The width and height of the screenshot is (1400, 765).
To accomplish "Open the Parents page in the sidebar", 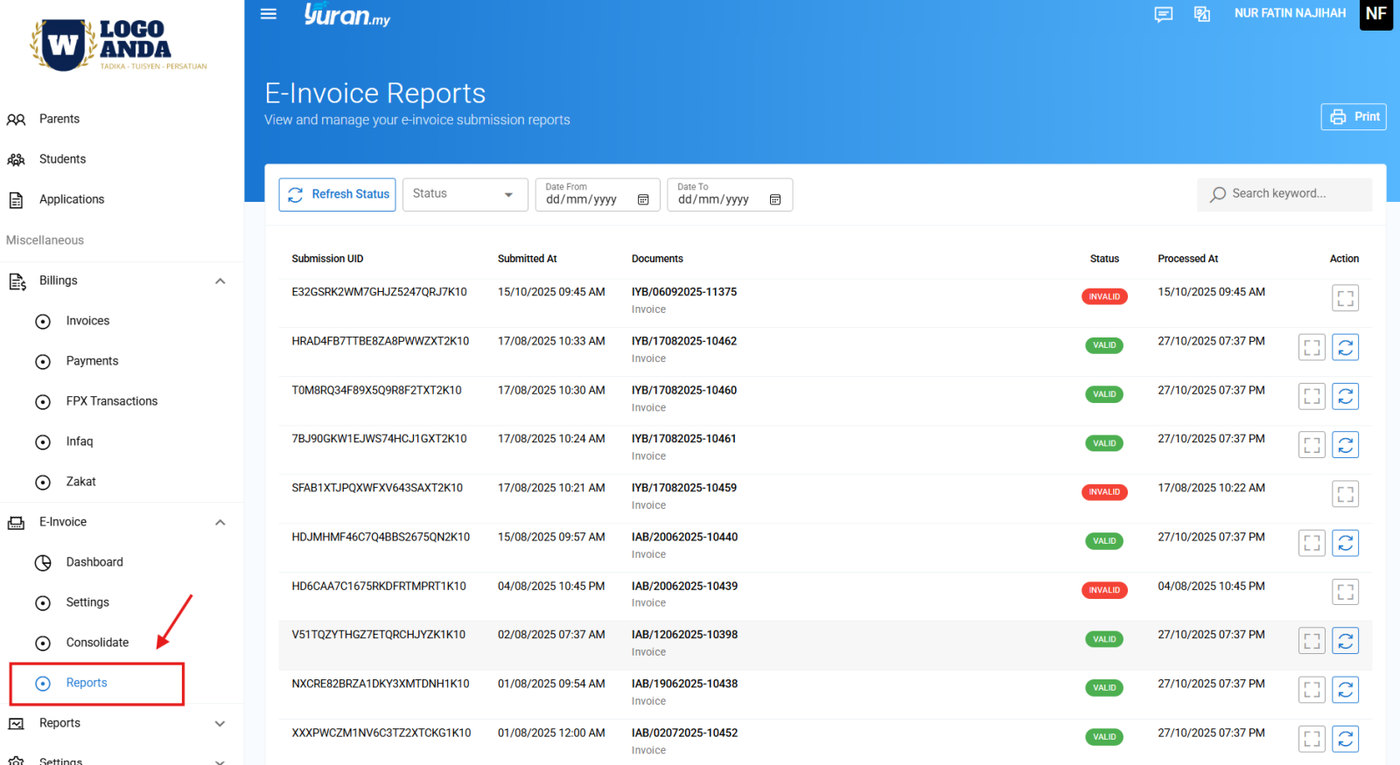I will 59,119.
